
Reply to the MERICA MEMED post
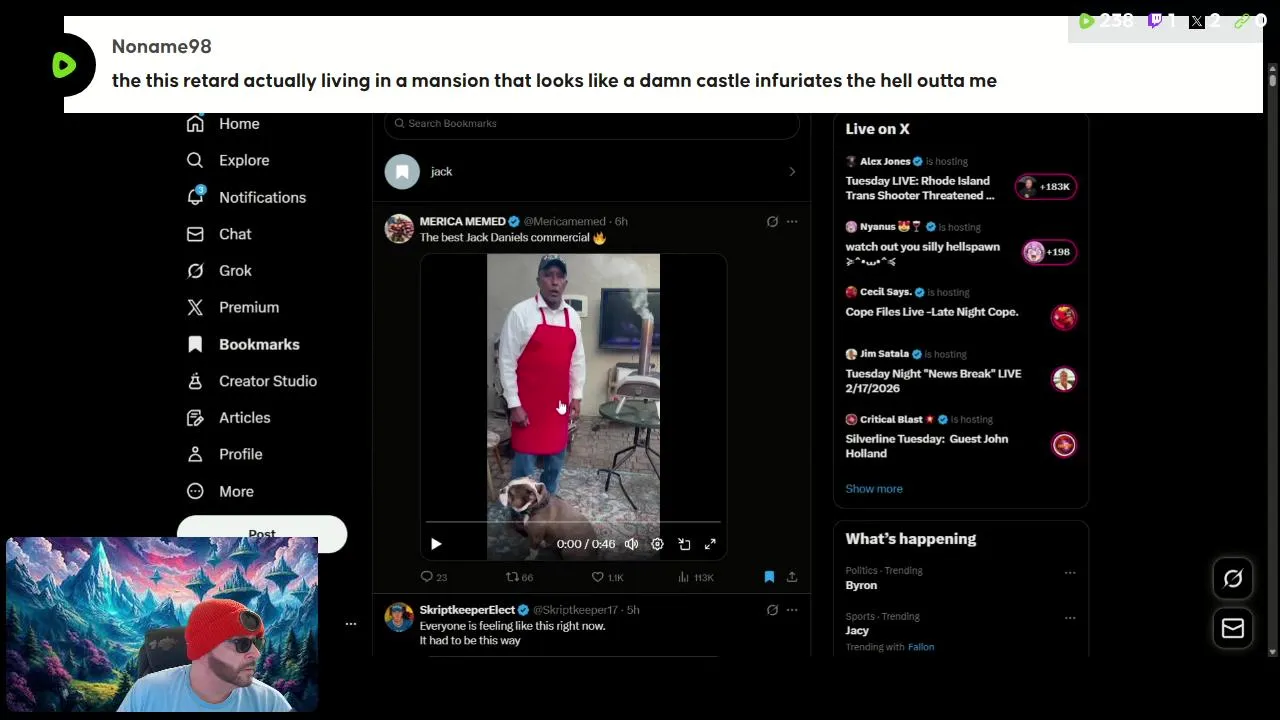(x=427, y=577)
